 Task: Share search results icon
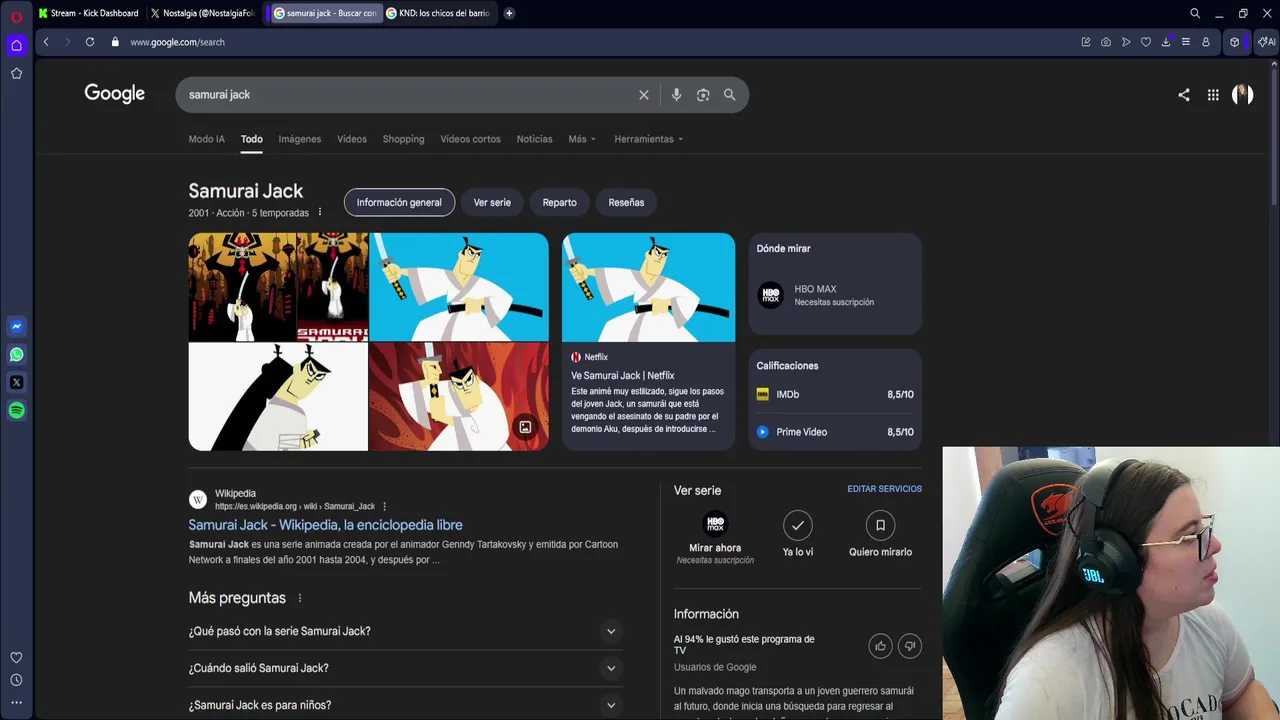tap(1184, 95)
